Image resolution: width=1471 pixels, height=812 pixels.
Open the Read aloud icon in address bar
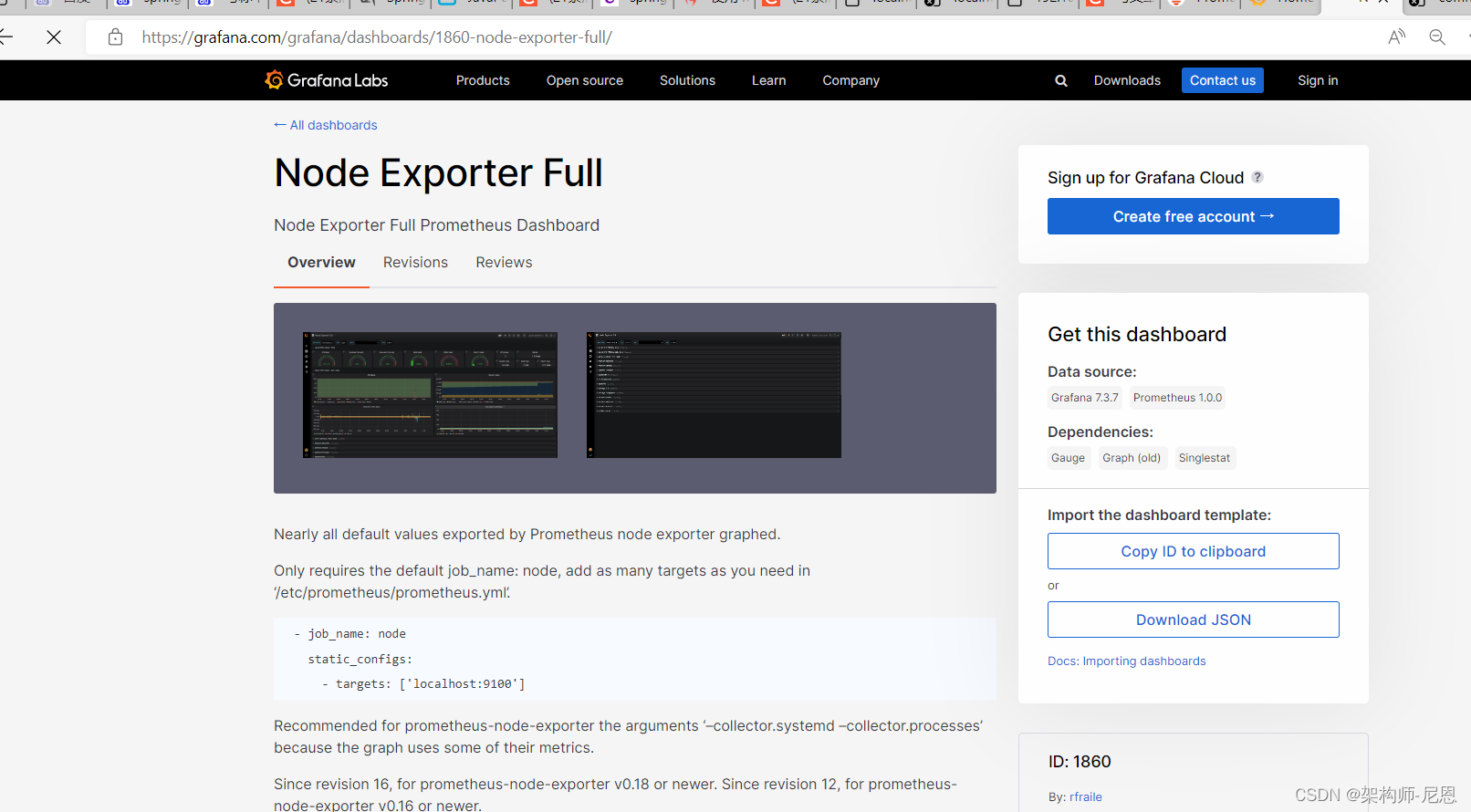[1397, 37]
